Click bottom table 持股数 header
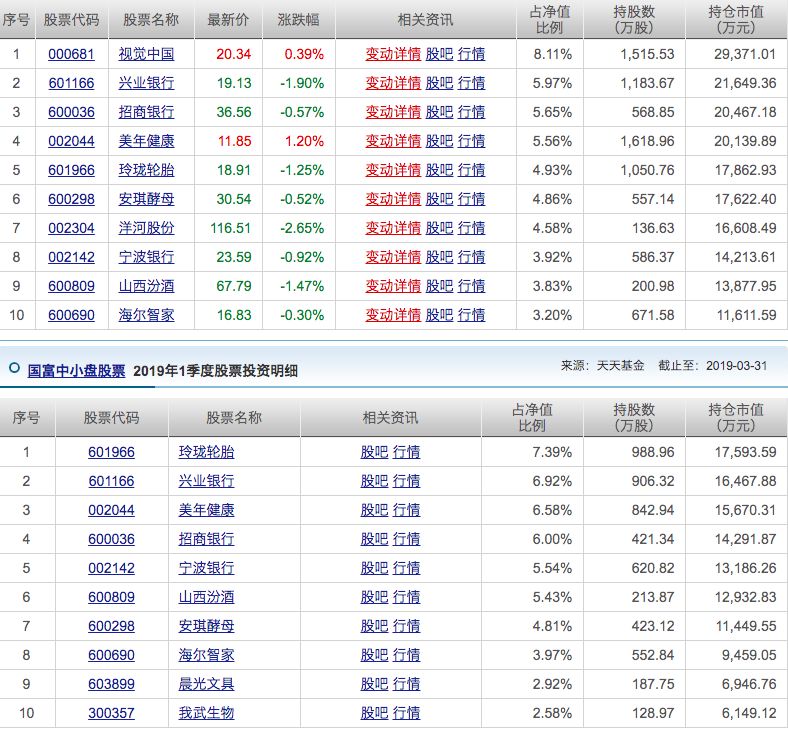 click(634, 418)
